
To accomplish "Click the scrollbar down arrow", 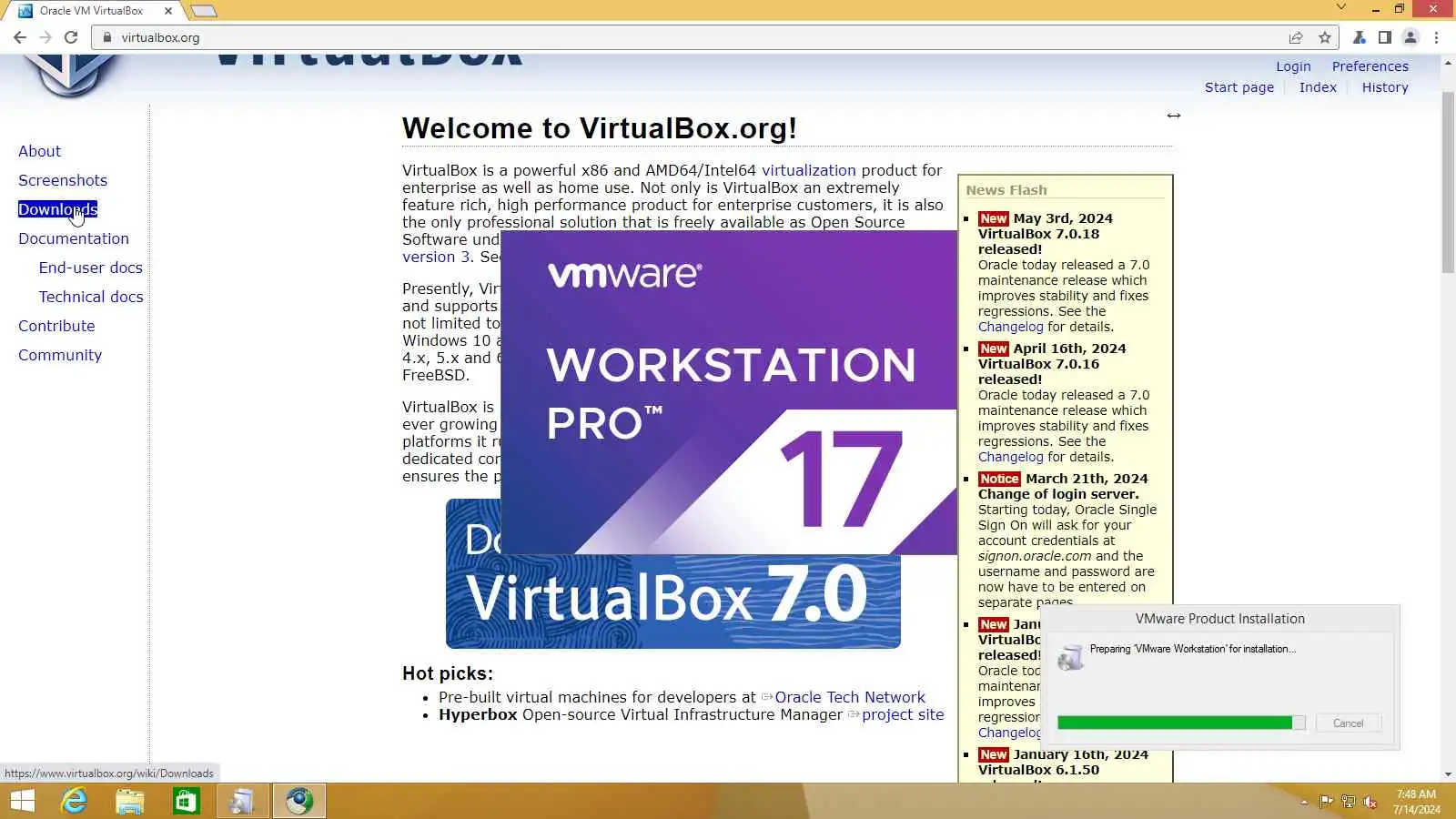I will (x=1448, y=774).
